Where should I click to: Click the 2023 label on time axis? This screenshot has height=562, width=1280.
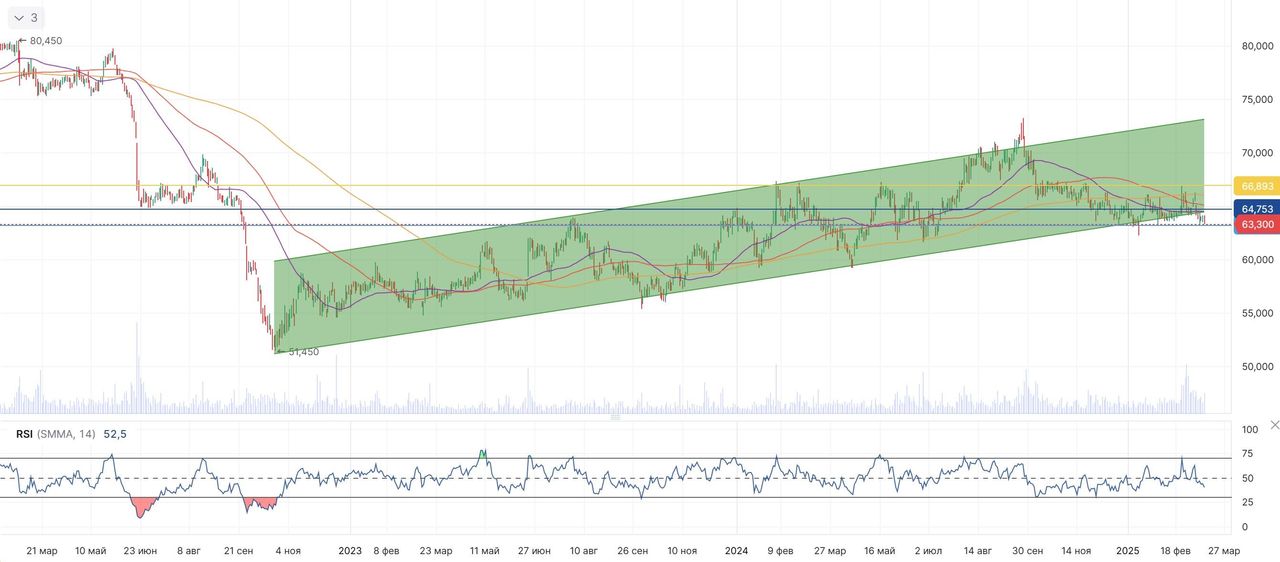pos(350,550)
